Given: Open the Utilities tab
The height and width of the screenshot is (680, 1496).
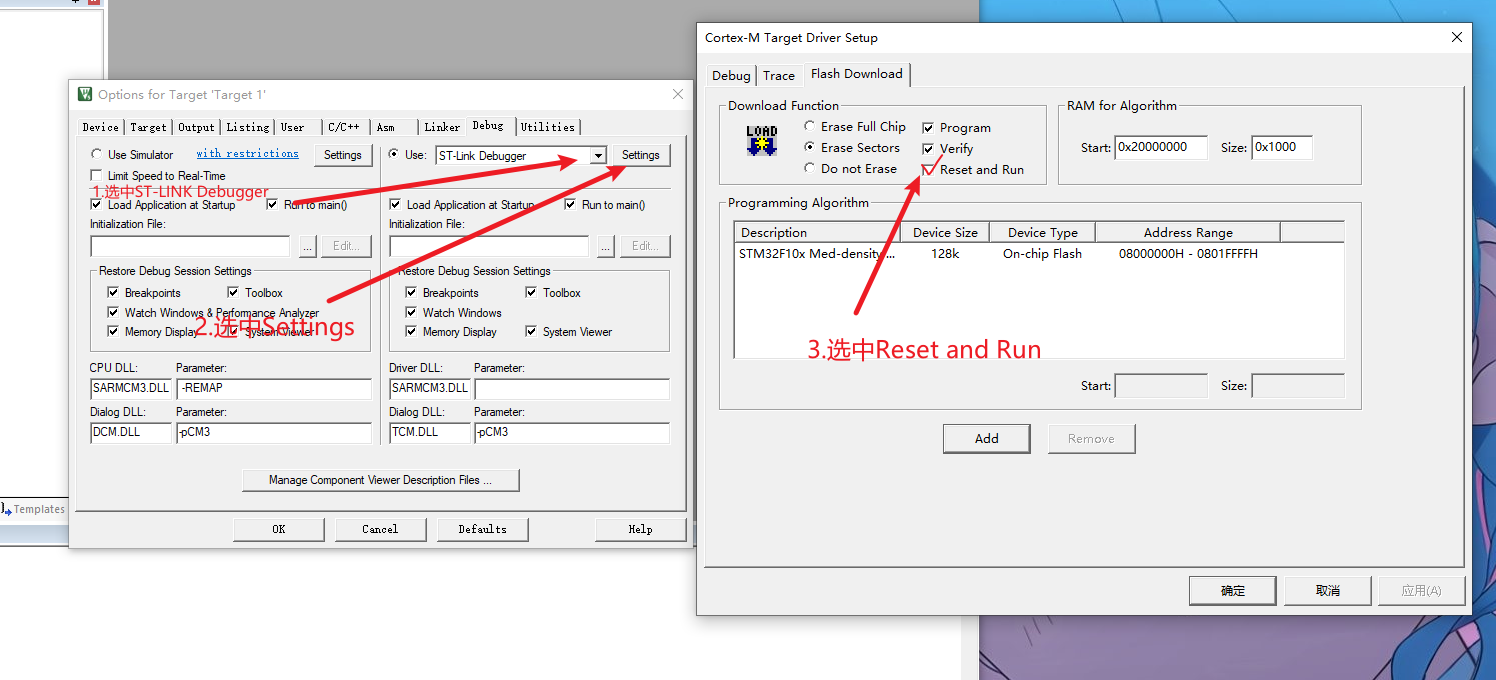Looking at the screenshot, I should click(548, 127).
